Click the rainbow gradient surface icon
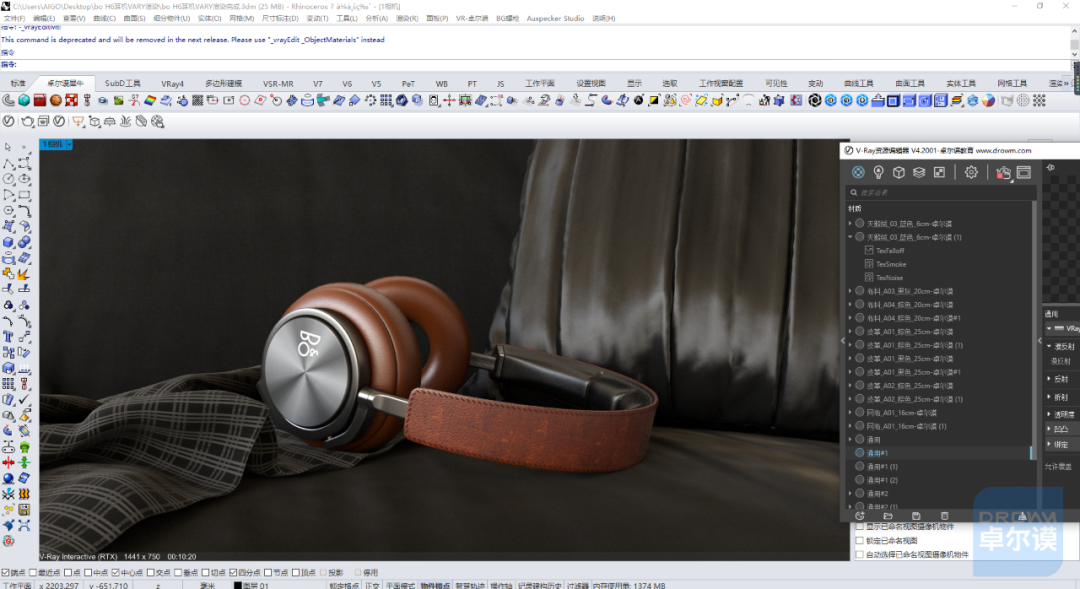1080x589 pixels. 150,101
